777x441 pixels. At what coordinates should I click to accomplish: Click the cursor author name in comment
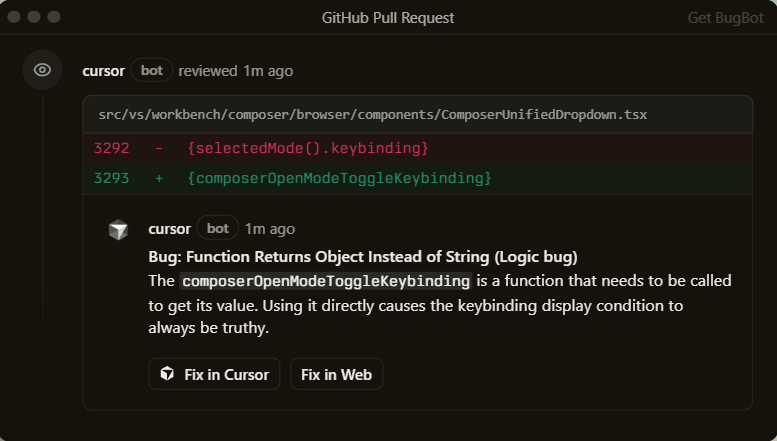pos(169,229)
